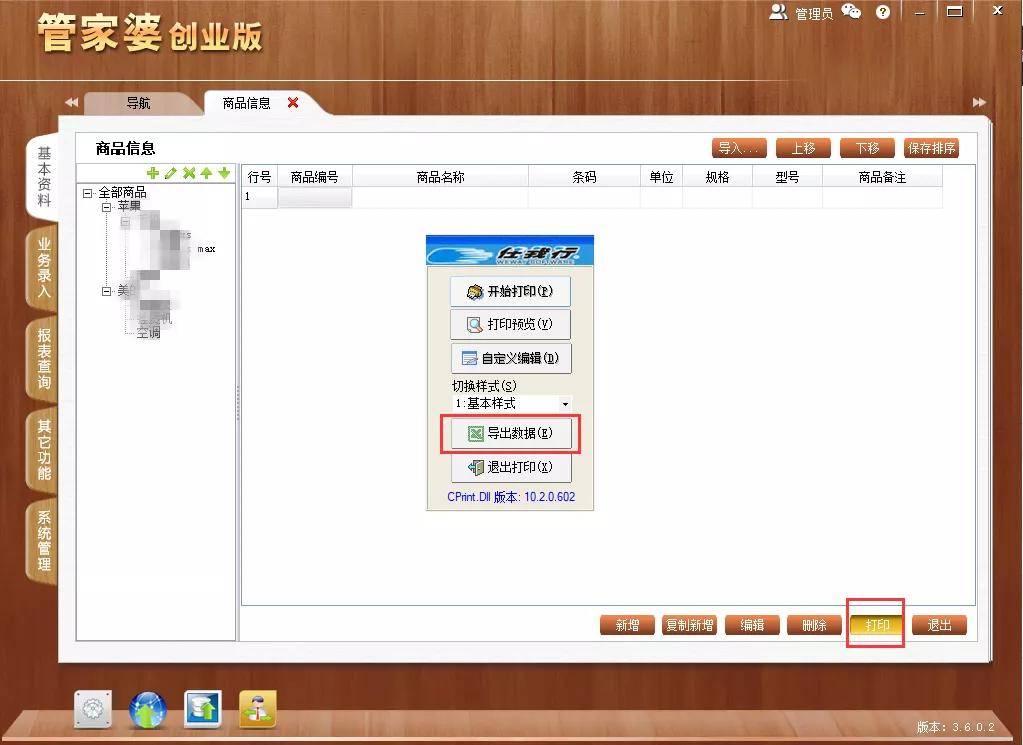
Task: Open the 其它功能 side tab
Action: [44, 450]
